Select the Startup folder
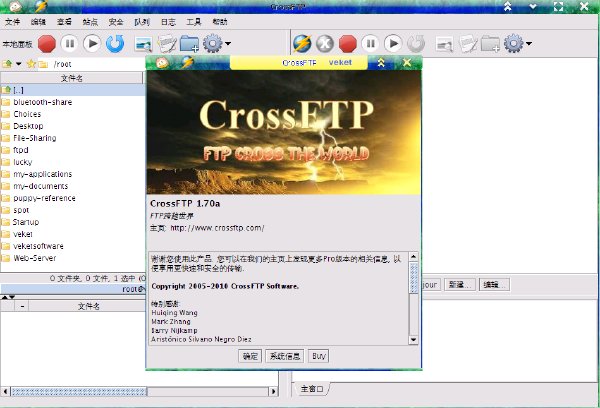Image resolution: width=600 pixels, height=408 pixels. click(x=73, y=222)
